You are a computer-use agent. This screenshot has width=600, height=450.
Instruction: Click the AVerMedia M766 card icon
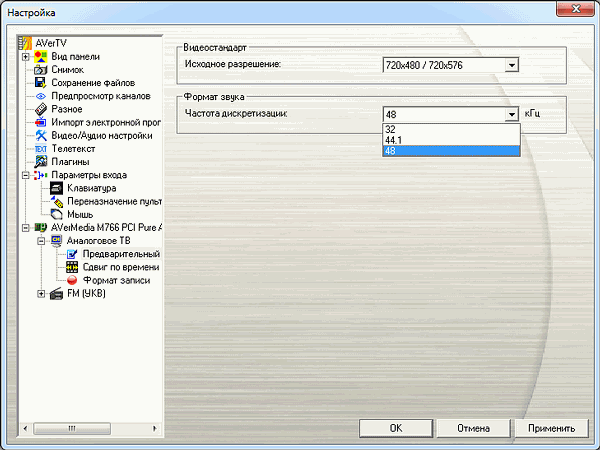tap(41, 228)
